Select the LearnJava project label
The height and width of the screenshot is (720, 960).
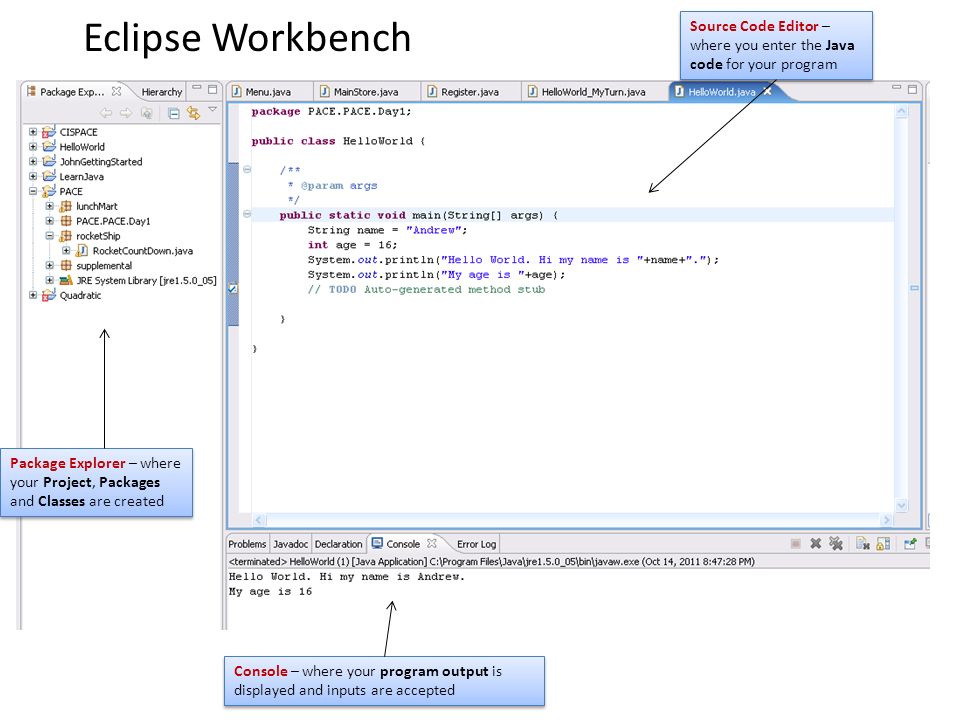point(81,176)
